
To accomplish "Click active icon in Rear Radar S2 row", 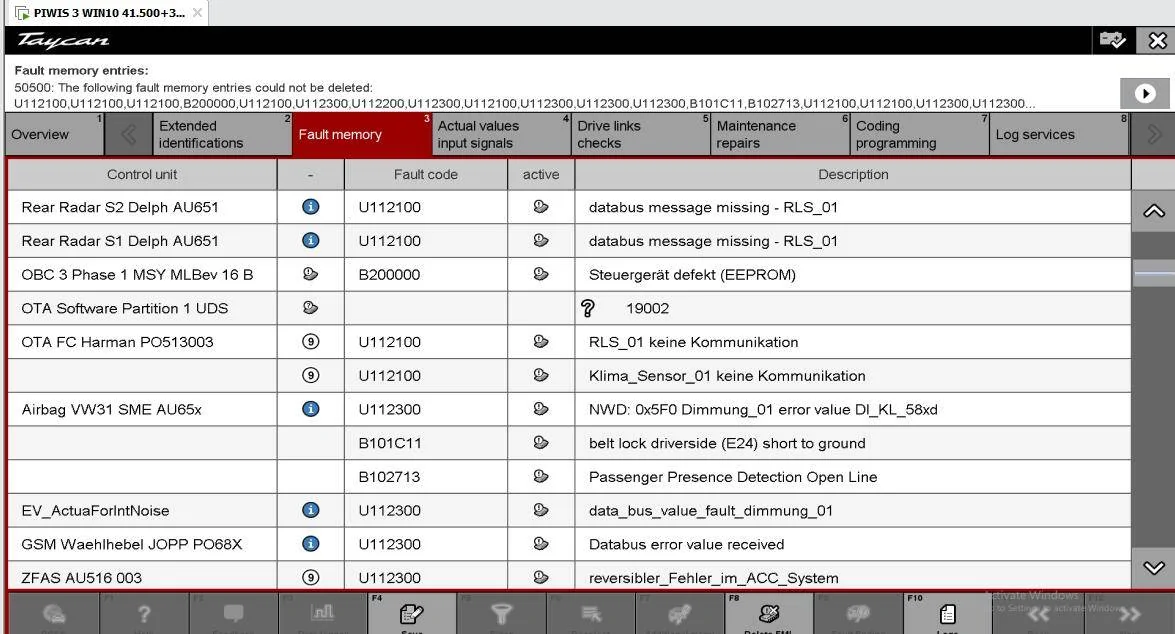I will pyautogui.click(x=540, y=207).
